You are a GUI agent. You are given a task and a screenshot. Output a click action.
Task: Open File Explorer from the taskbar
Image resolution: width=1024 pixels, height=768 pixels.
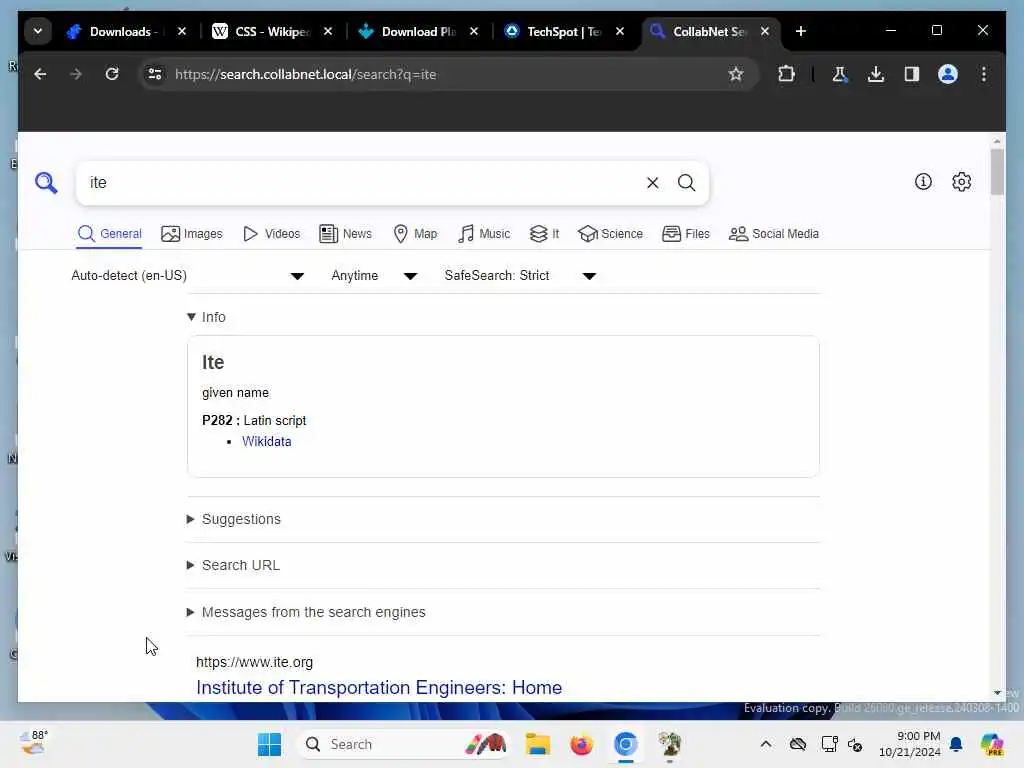coord(537,744)
